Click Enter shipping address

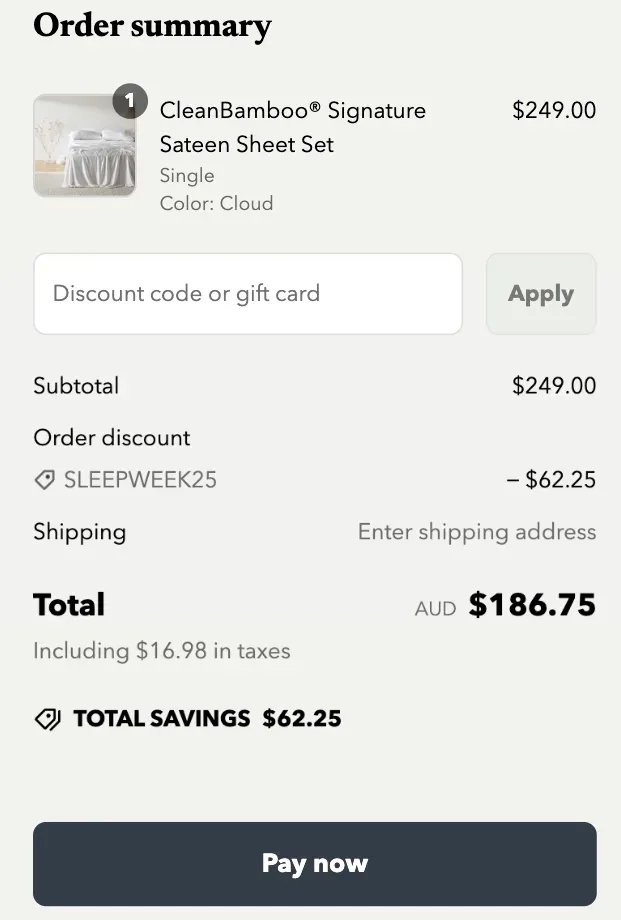point(477,531)
